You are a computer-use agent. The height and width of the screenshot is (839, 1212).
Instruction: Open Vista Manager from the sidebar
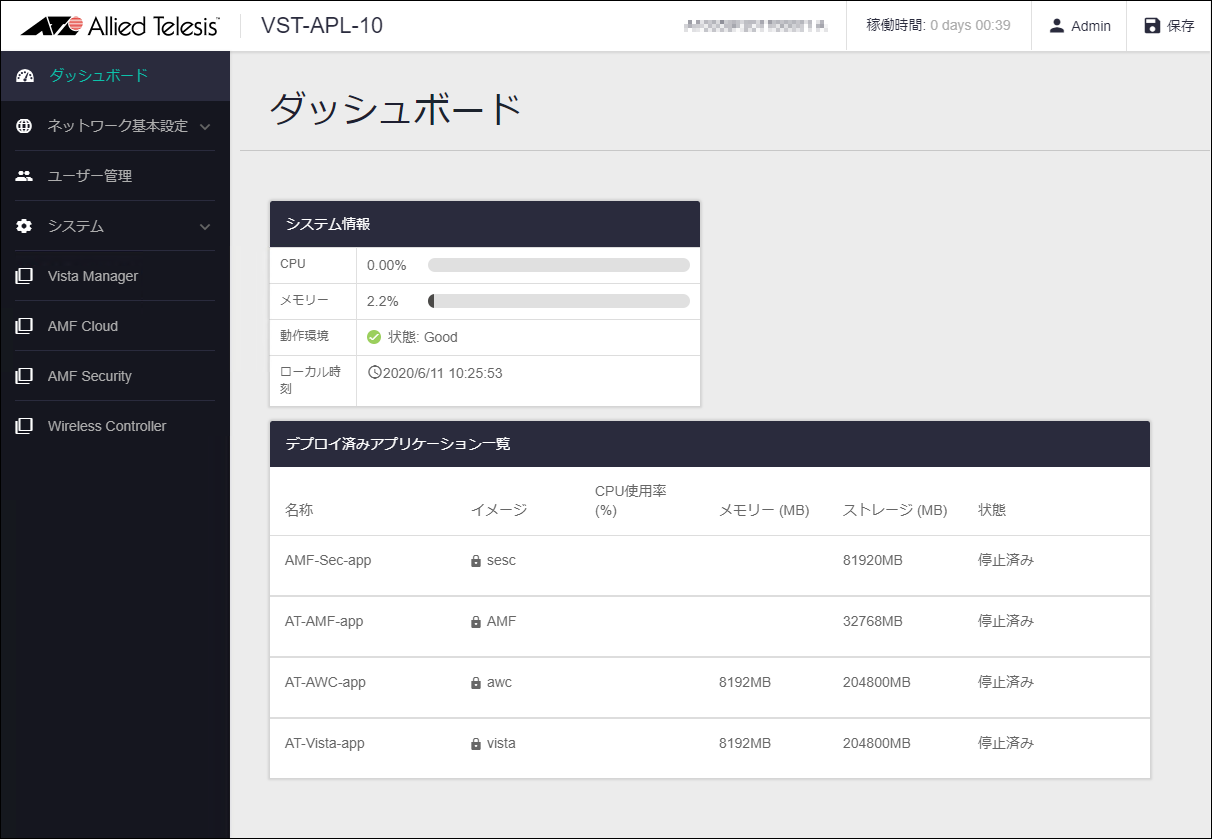(115, 276)
